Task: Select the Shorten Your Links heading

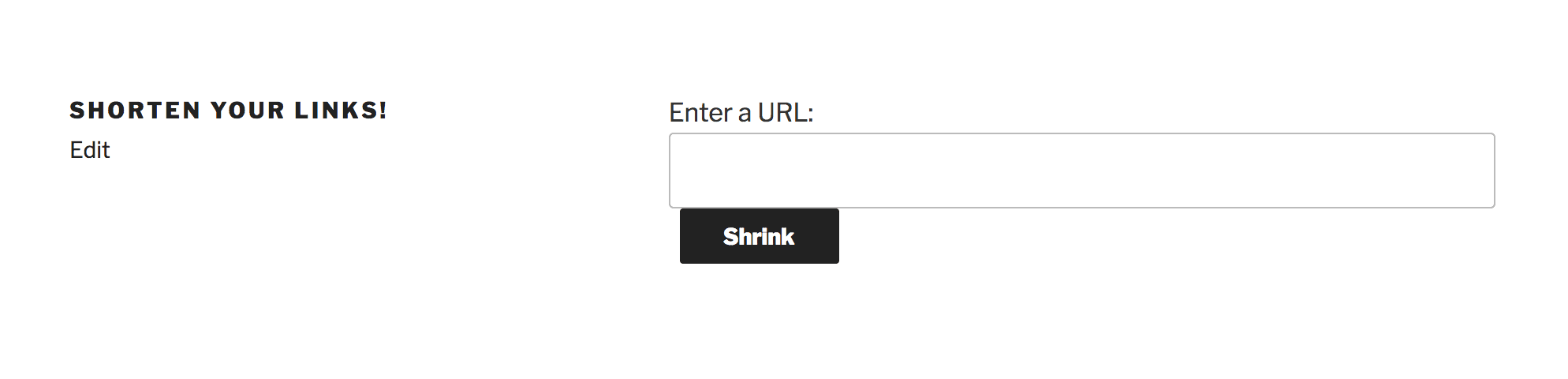Action: (x=229, y=111)
